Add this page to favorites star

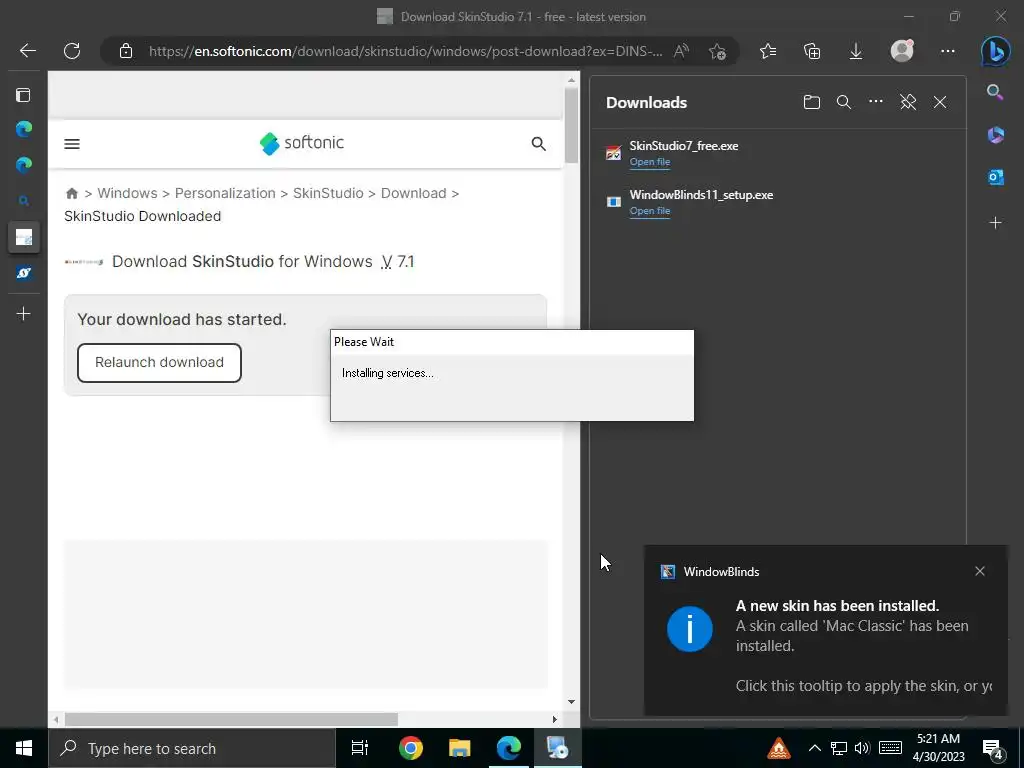(x=717, y=51)
